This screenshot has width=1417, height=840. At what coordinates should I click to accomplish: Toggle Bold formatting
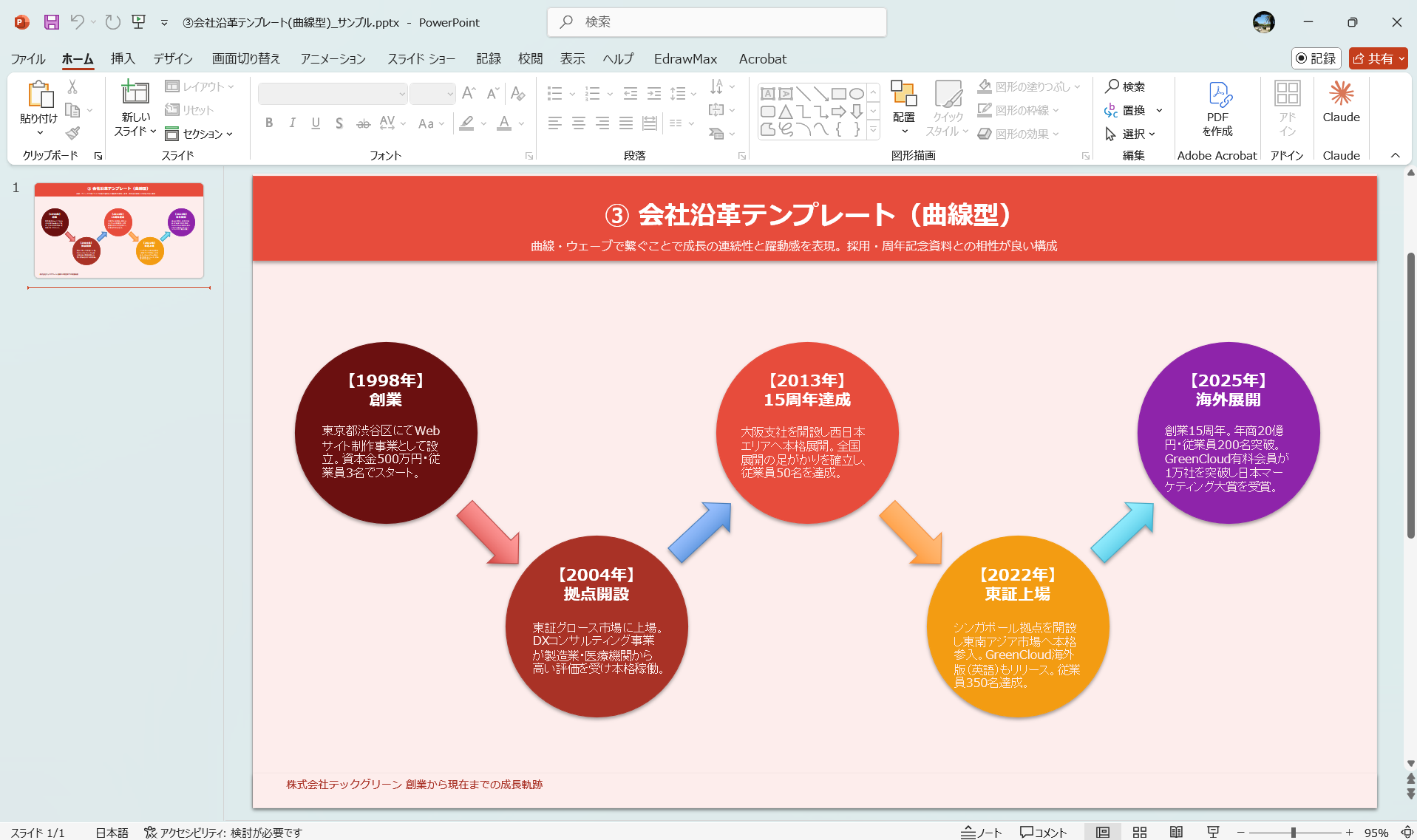coord(269,123)
